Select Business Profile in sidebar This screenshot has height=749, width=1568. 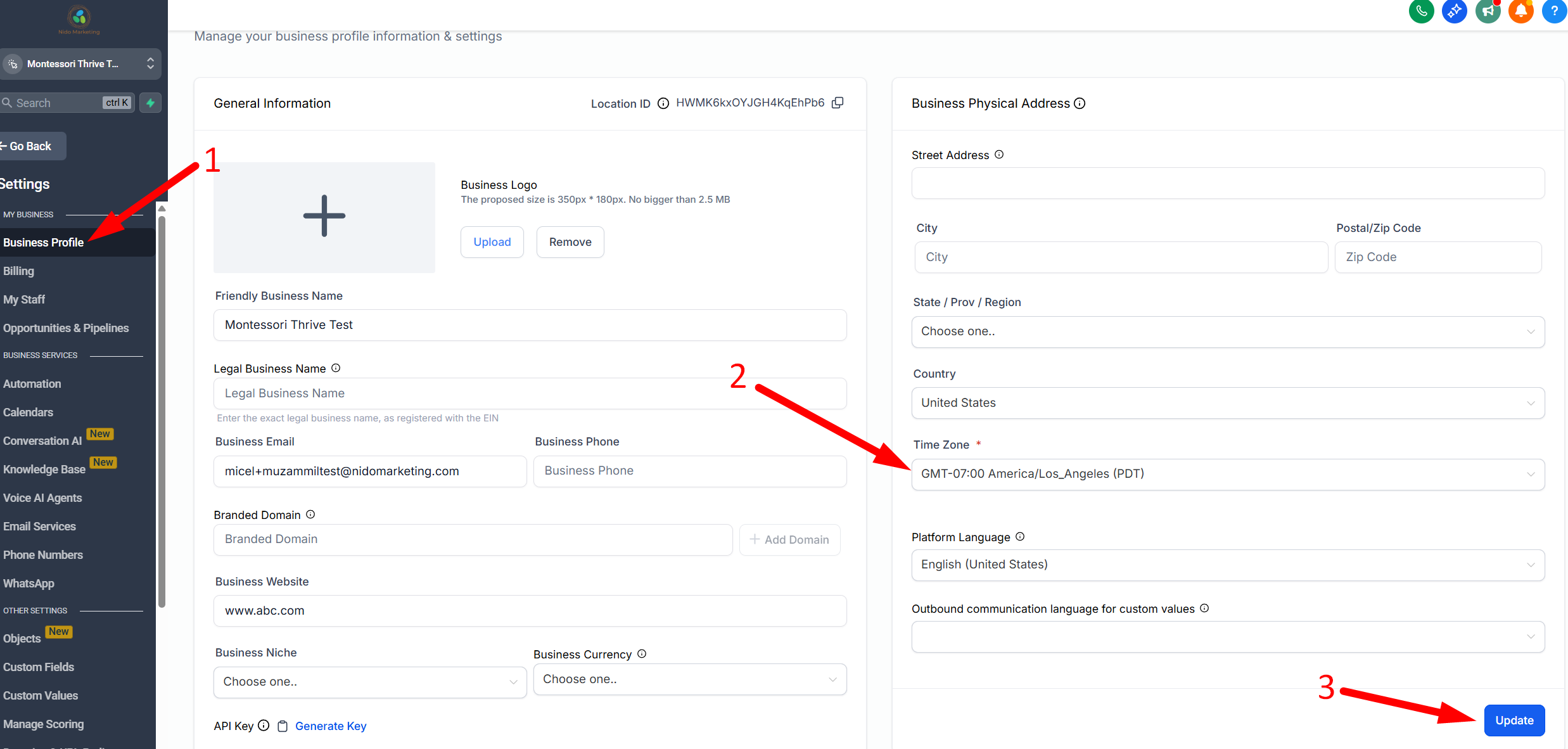(77, 242)
